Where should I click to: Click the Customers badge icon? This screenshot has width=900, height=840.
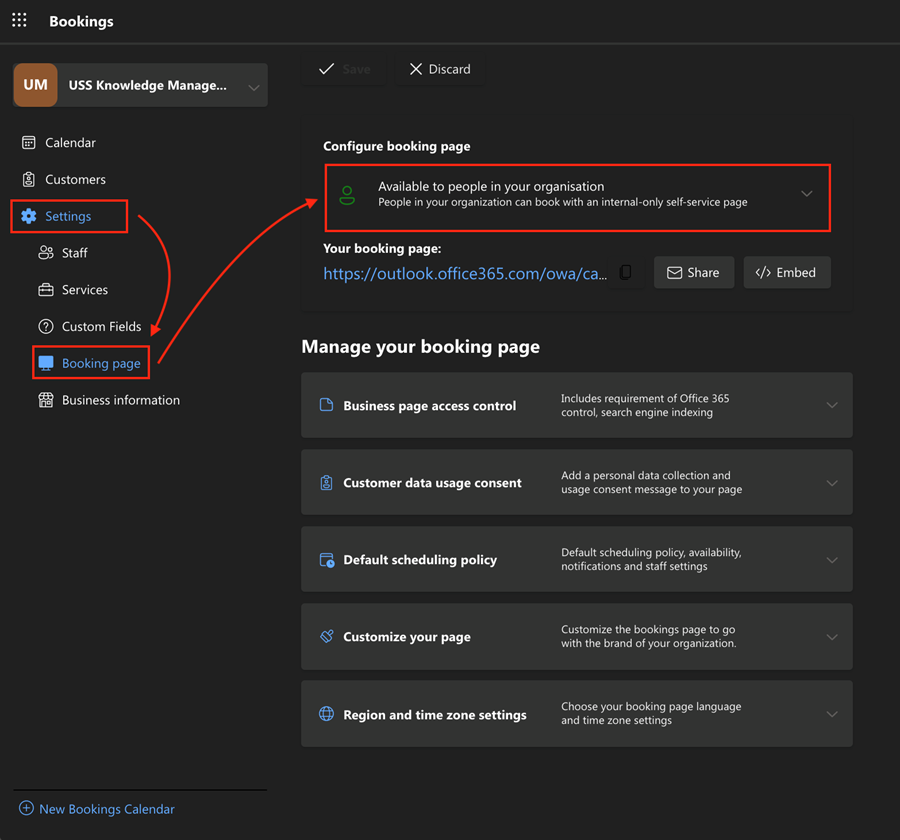pyautogui.click(x=29, y=179)
